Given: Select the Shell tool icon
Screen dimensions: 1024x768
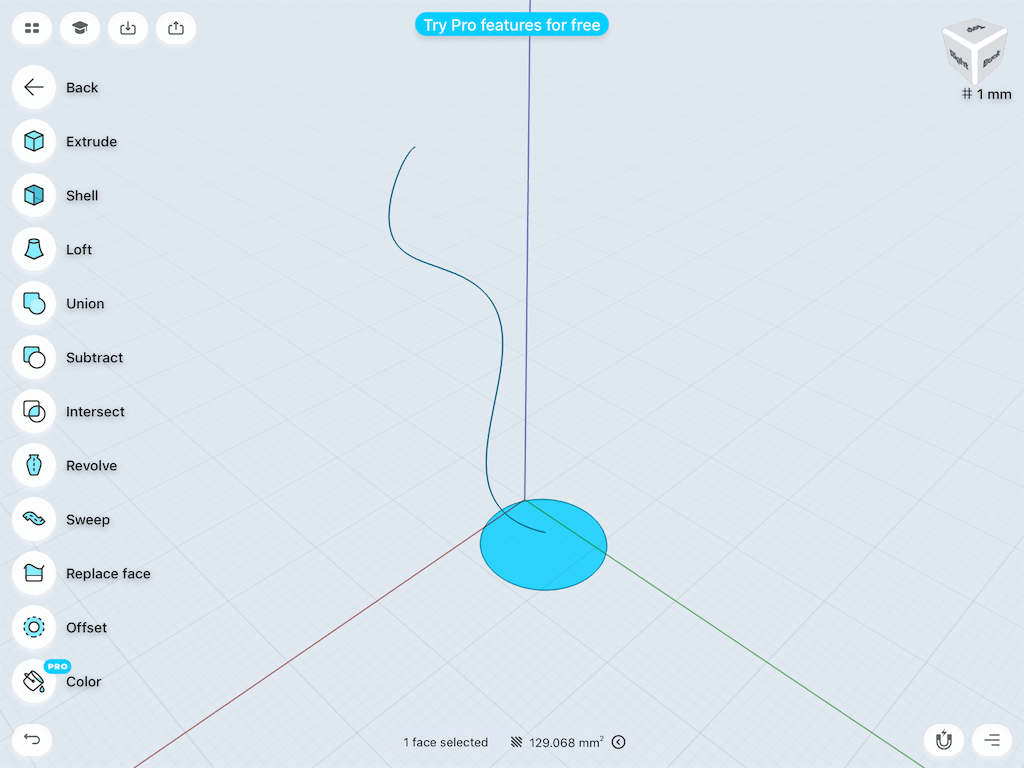Looking at the screenshot, I should tap(34, 195).
